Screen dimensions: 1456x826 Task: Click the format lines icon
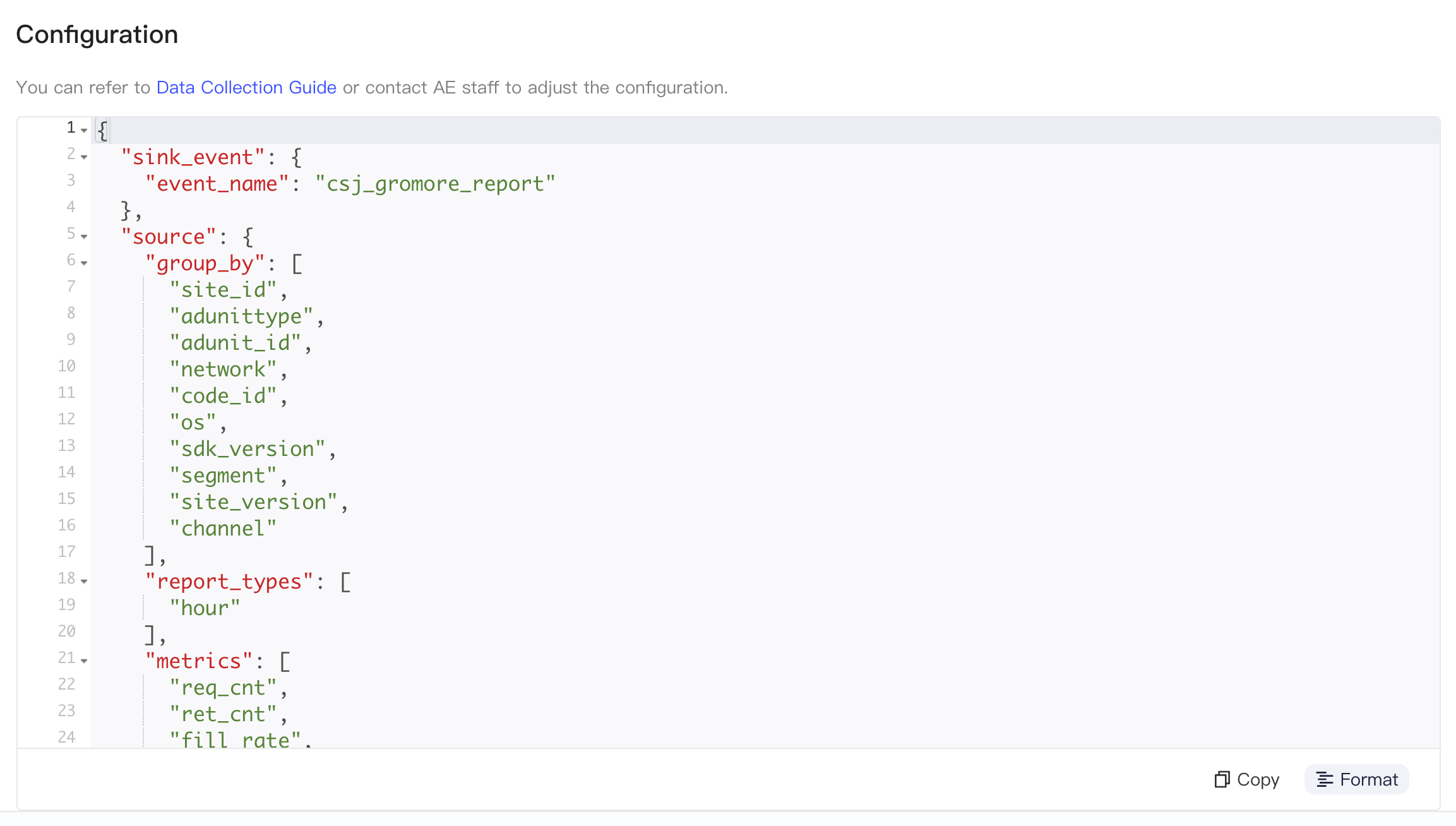click(x=1325, y=779)
